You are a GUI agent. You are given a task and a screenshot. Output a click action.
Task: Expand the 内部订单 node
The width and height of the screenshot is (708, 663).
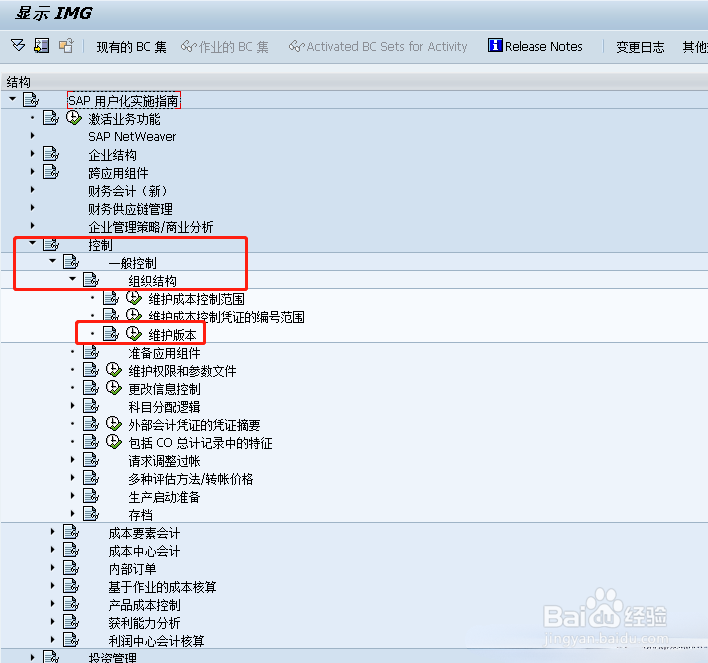click(52, 568)
